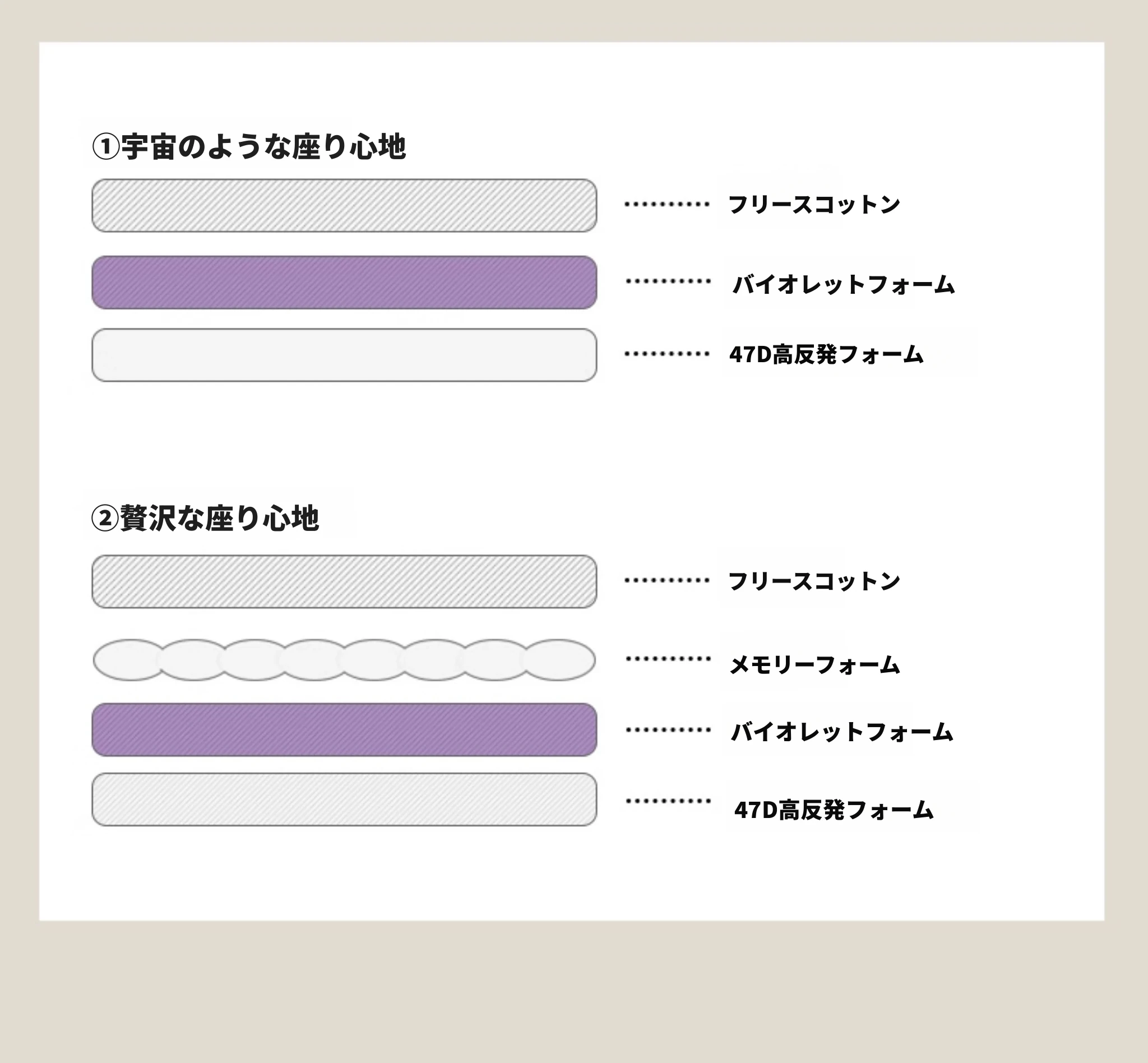Click the フリースコットン label in section ②
The image size is (1148, 1063).
click(814, 581)
